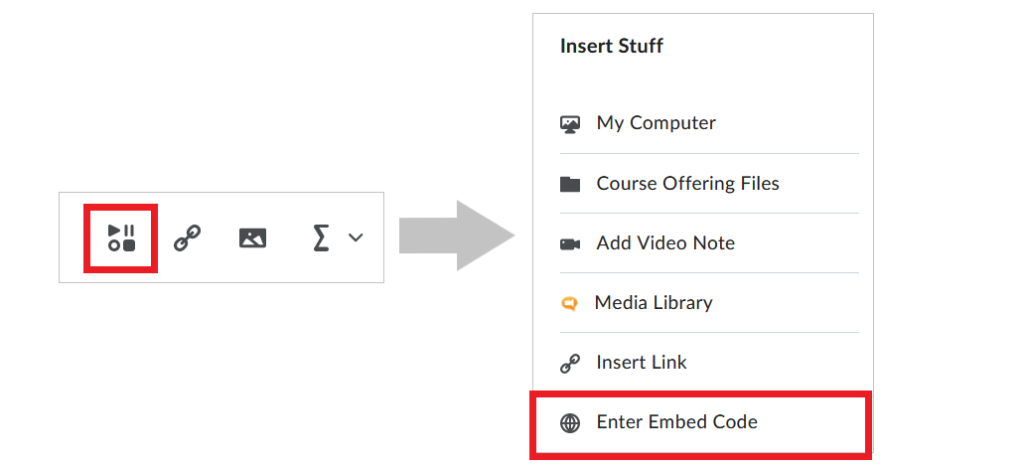Choose My Computer from the Insert Stuff list
Image resolution: width=1024 pixels, height=469 pixels.
point(656,123)
